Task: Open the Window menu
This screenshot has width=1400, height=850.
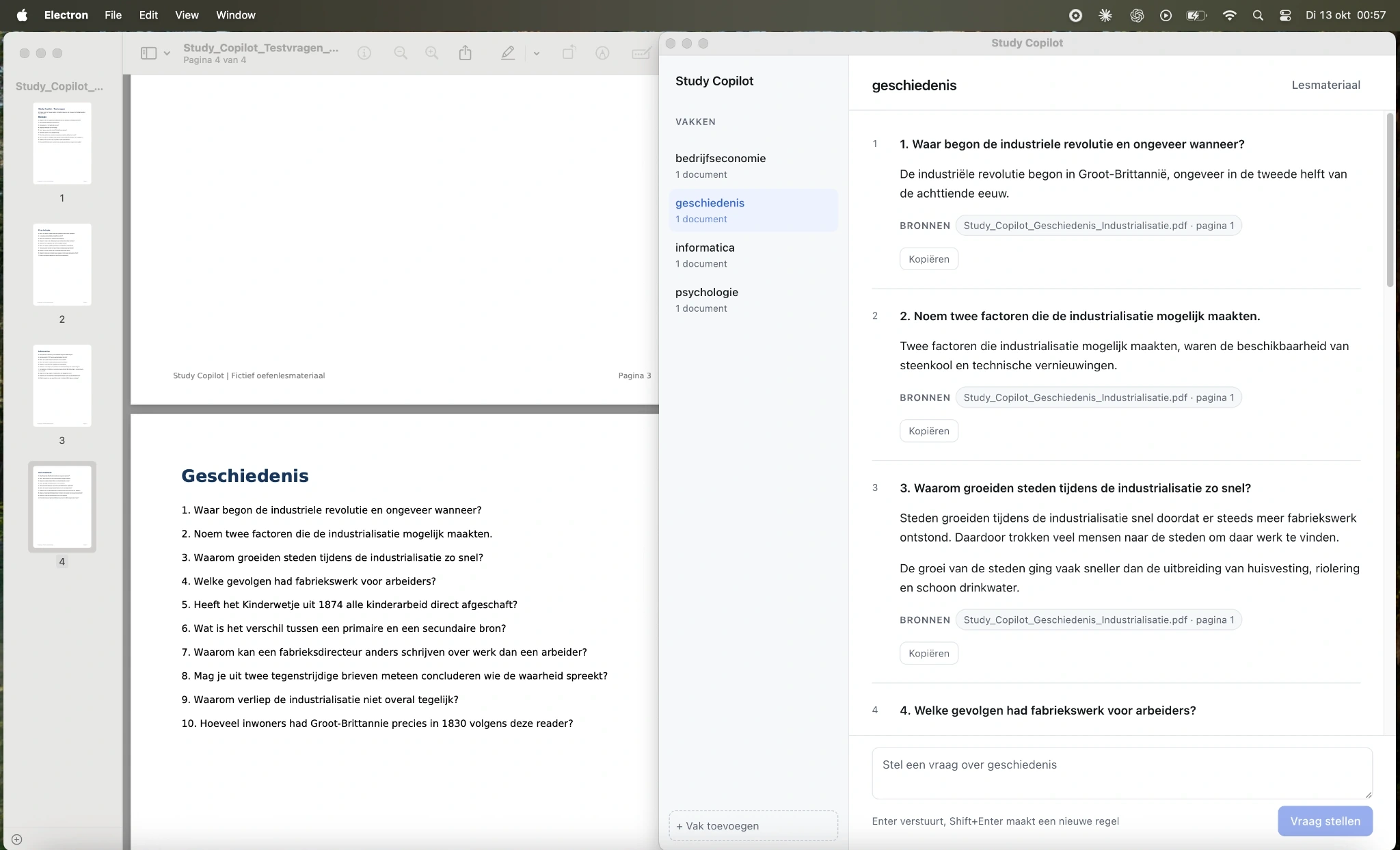Action: click(x=236, y=15)
